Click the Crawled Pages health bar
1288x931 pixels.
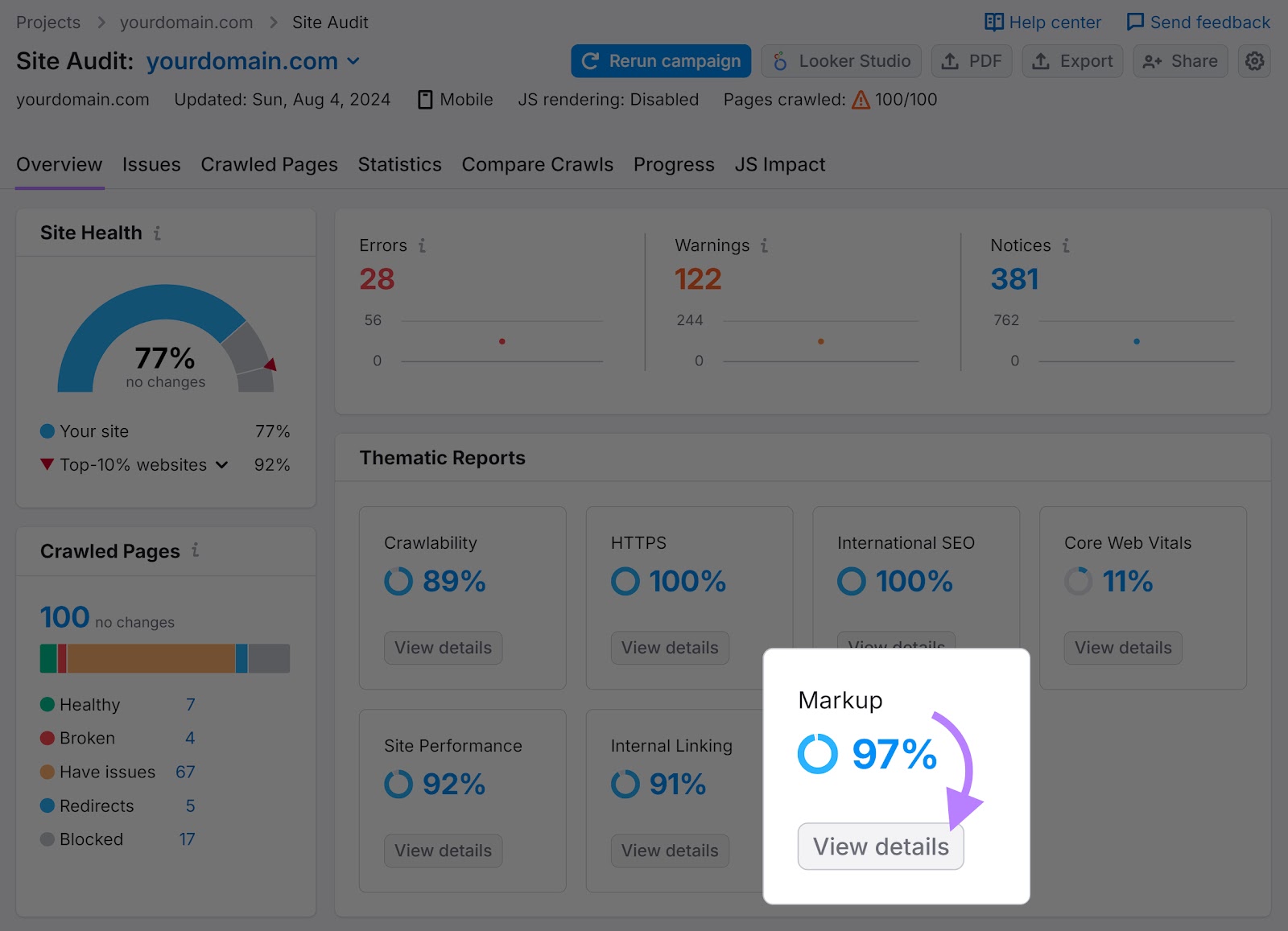click(x=164, y=657)
